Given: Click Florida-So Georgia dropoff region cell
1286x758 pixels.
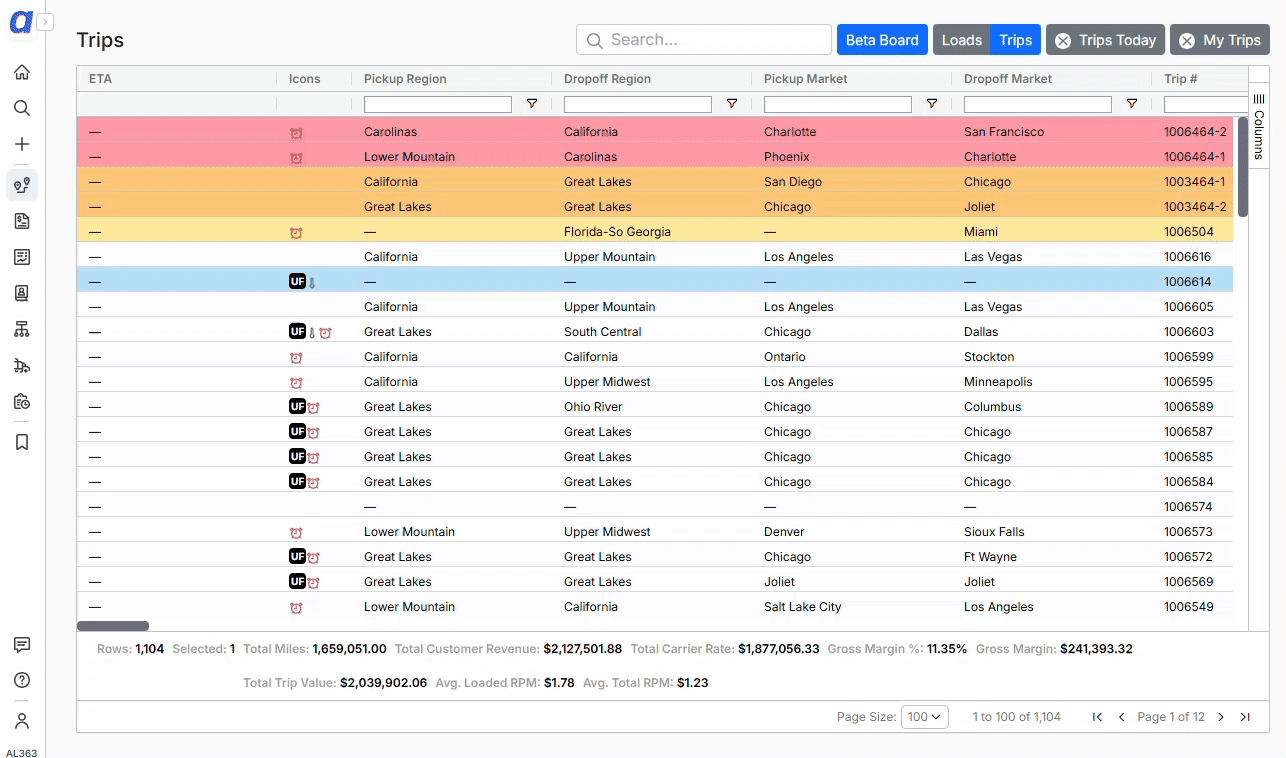Looking at the screenshot, I should click(x=617, y=232).
